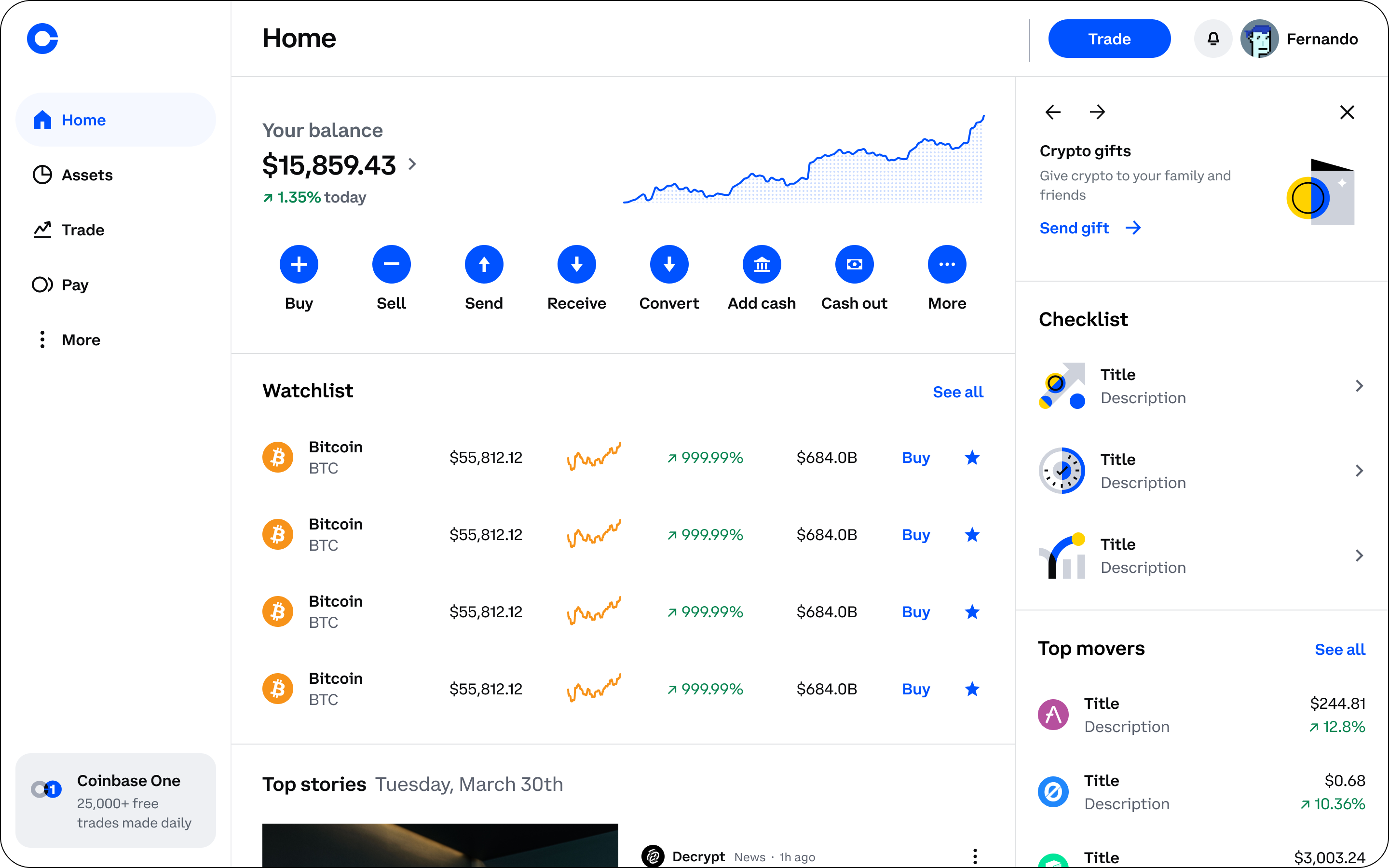Click the Top stories heading
This screenshot has width=1389, height=868.
(x=314, y=784)
